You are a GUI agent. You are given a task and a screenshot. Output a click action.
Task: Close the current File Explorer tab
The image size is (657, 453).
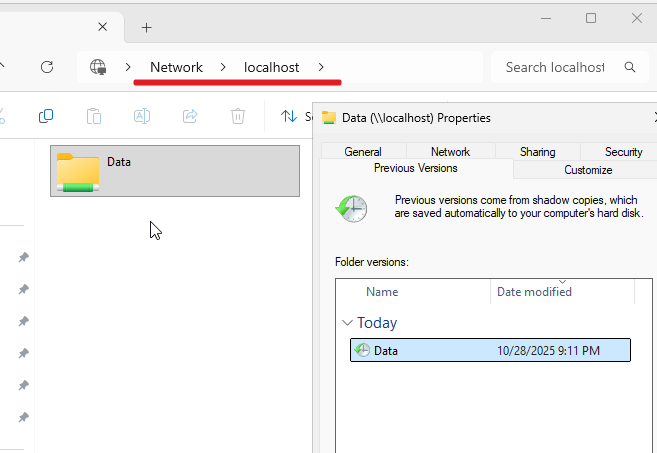[103, 27]
